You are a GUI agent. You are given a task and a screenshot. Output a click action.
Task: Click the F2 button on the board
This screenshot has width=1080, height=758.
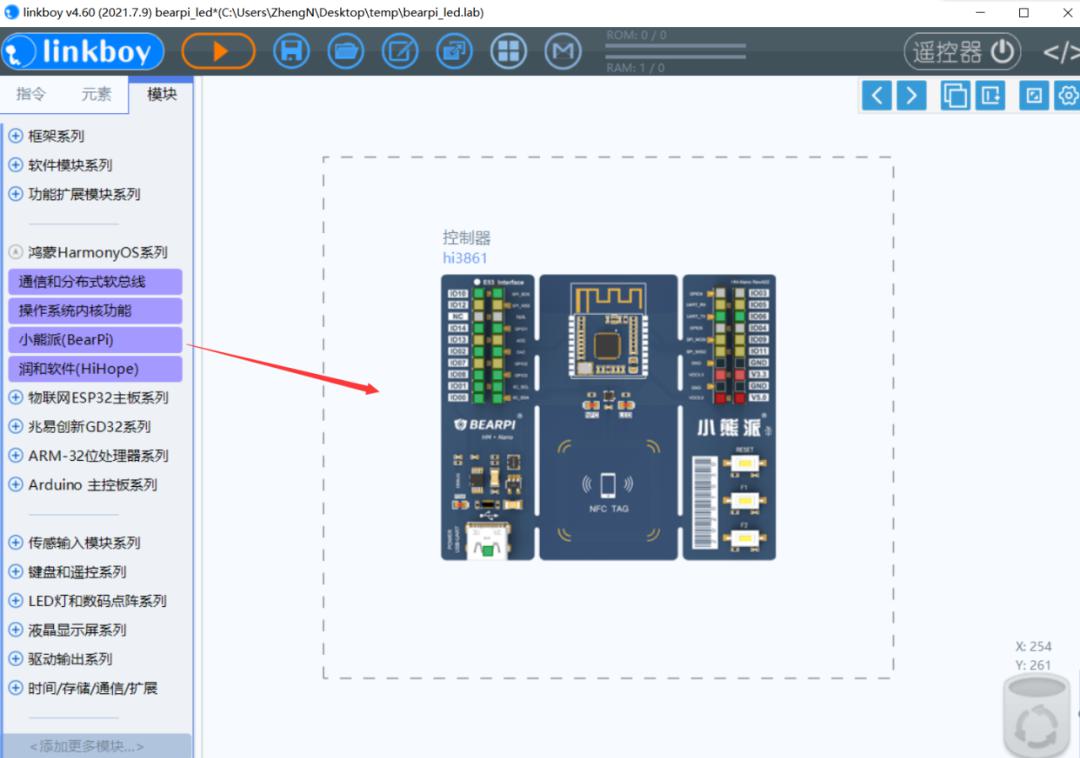(745, 538)
